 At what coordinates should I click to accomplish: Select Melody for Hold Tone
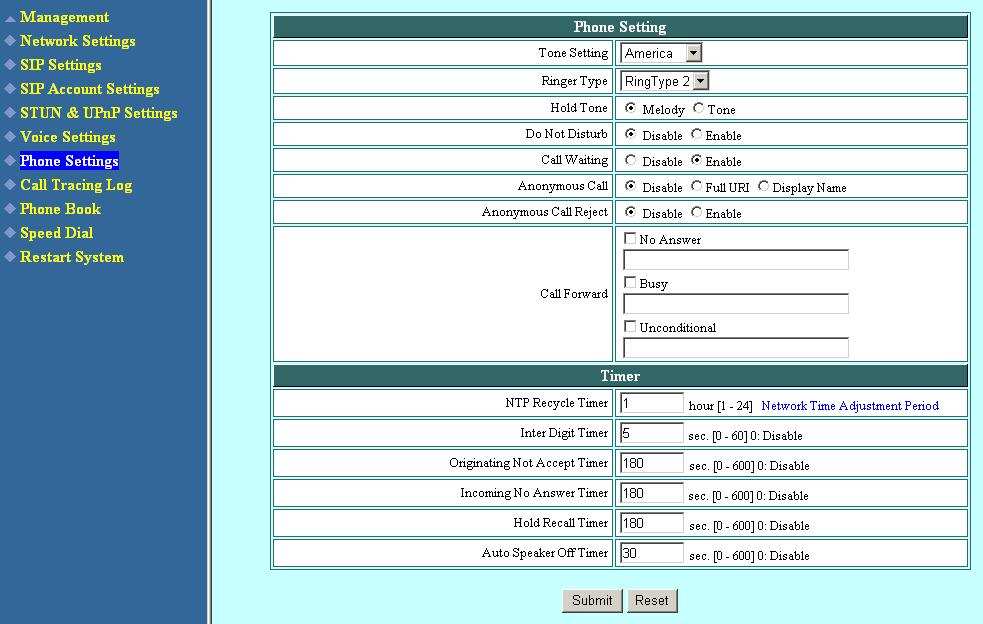[x=630, y=108]
